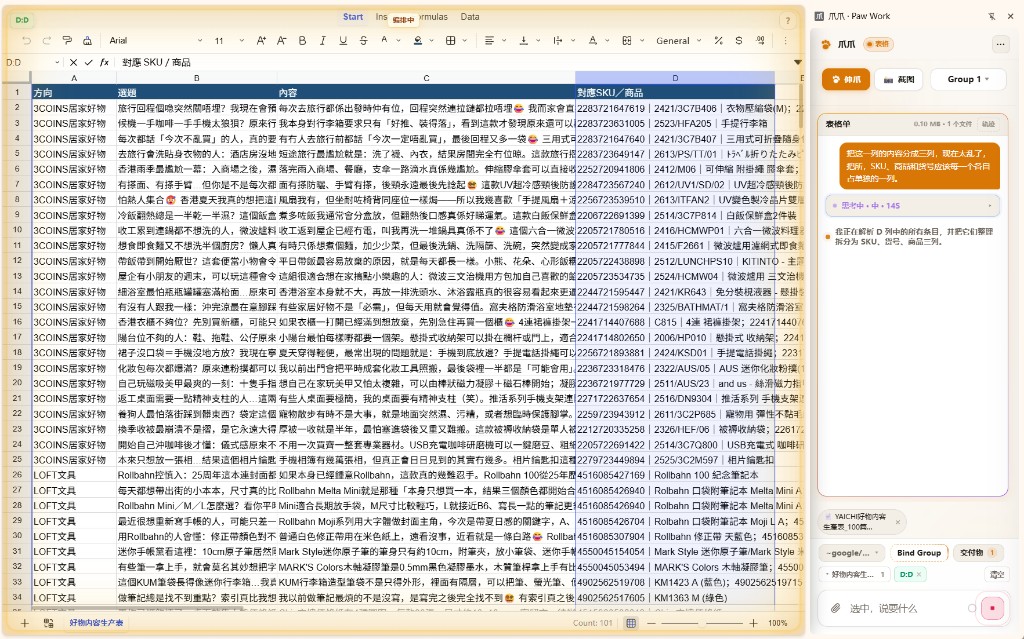Toggle the grid view icon in status bar
Viewport: 1024px width, 639px height.
tap(631, 623)
